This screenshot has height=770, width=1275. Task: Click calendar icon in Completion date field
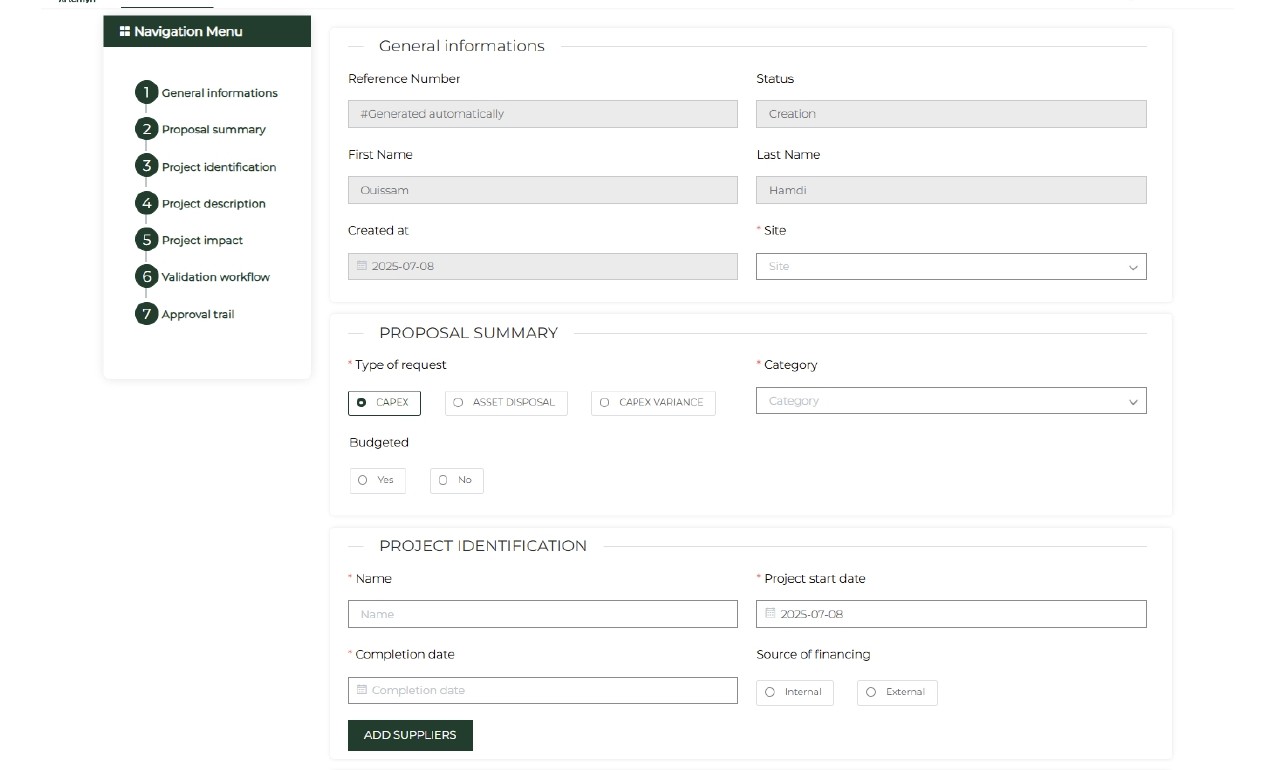coord(362,690)
